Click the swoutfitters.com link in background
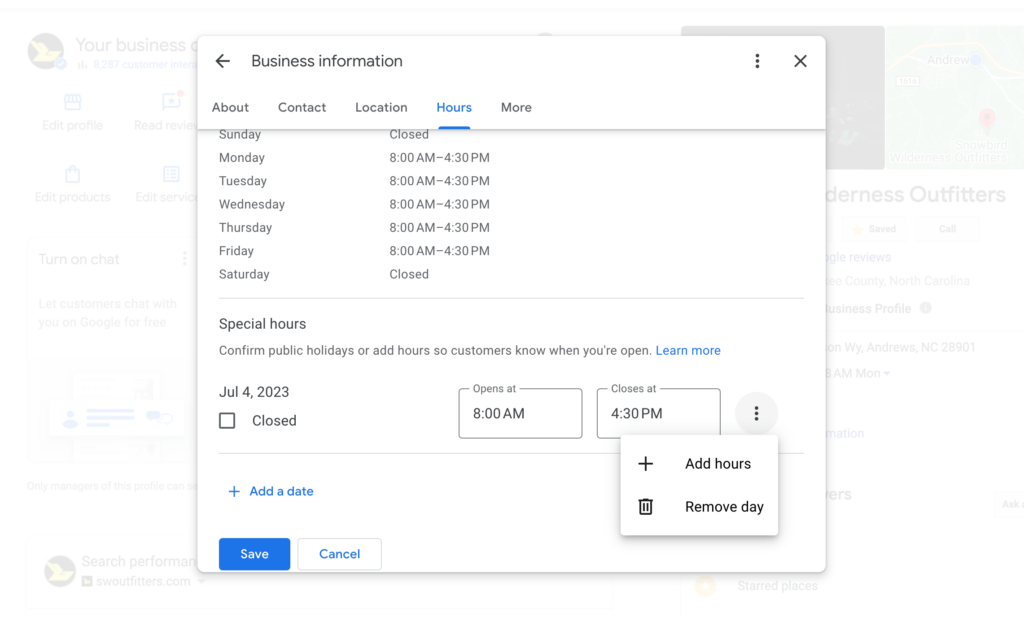1024x617 pixels. click(x=144, y=581)
